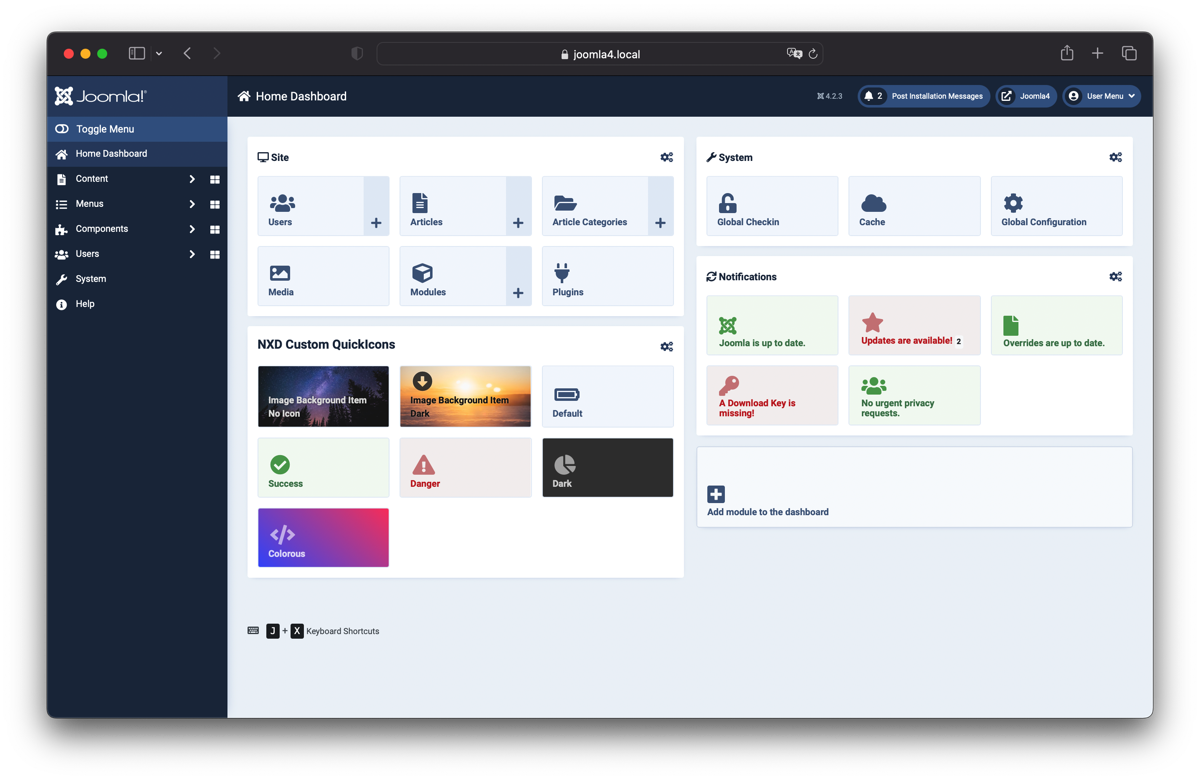The width and height of the screenshot is (1200, 780).
Task: Select the Components sidebar item
Action: (102, 229)
